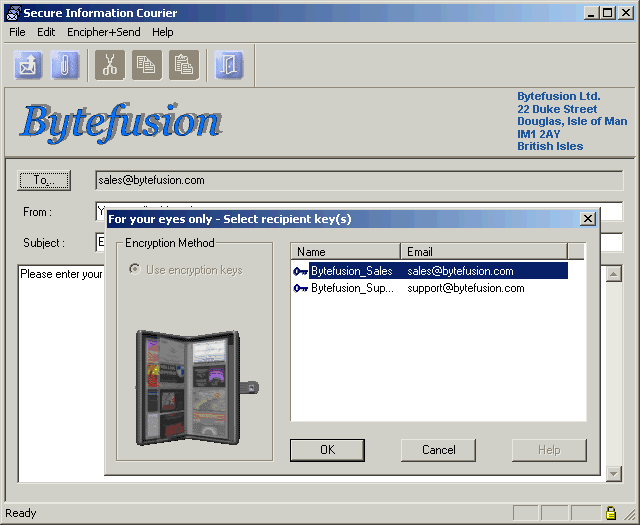This screenshot has height=525, width=640.
Task: Minimize the Secure Information Courier window
Action: pyautogui.click(x=590, y=13)
